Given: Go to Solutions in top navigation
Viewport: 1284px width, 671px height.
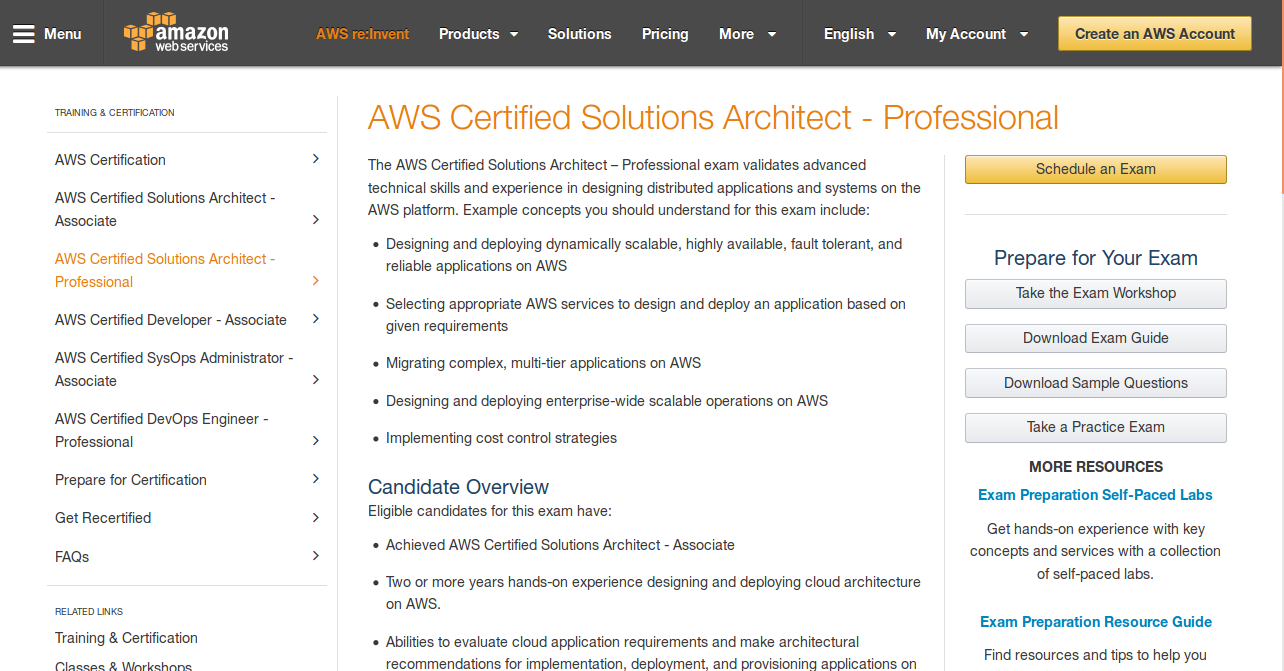Looking at the screenshot, I should pyautogui.click(x=580, y=34).
